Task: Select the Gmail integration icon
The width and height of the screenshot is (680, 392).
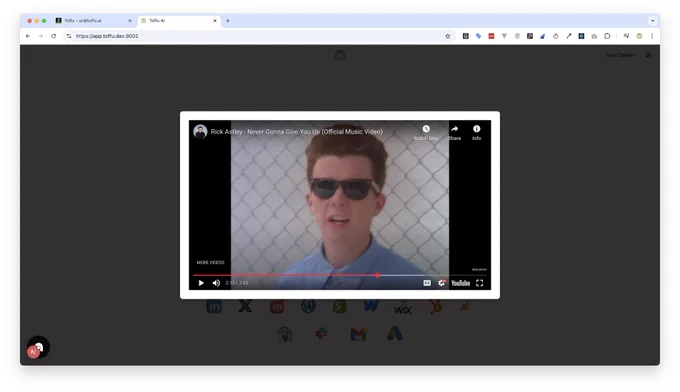Action: tap(358, 334)
